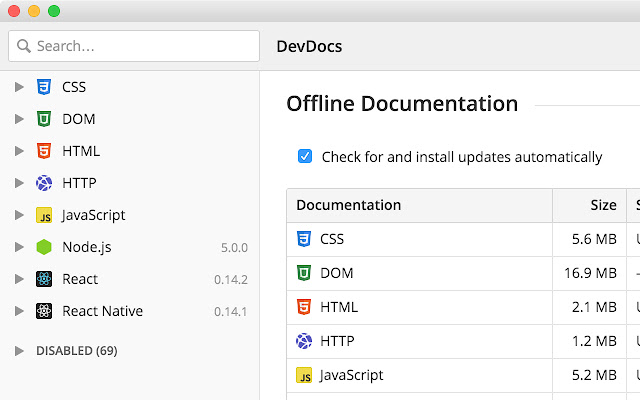Click DOM name in table
This screenshot has height=400, width=640.
(337, 273)
